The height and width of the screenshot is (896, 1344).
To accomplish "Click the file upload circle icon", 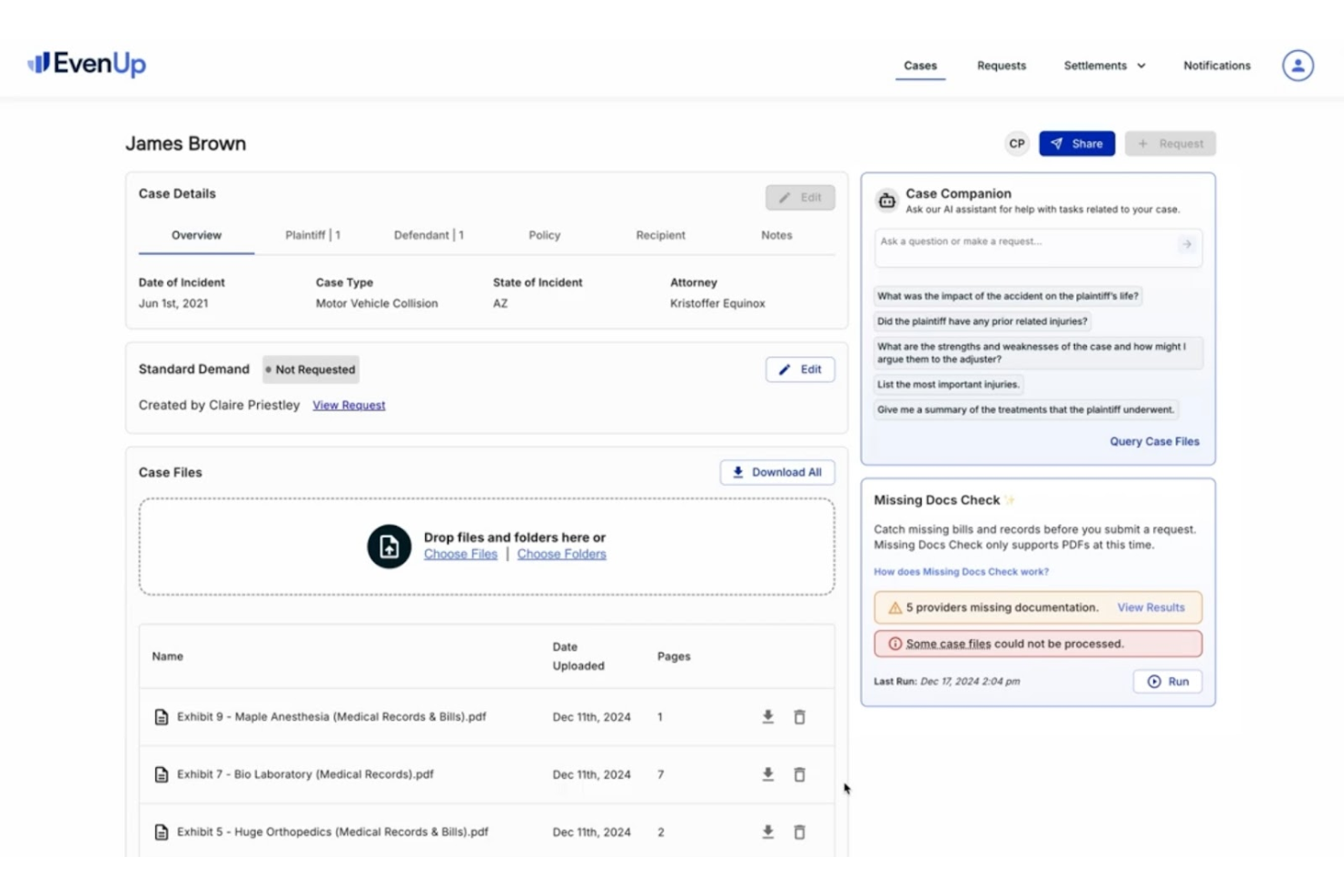I will pyautogui.click(x=390, y=546).
